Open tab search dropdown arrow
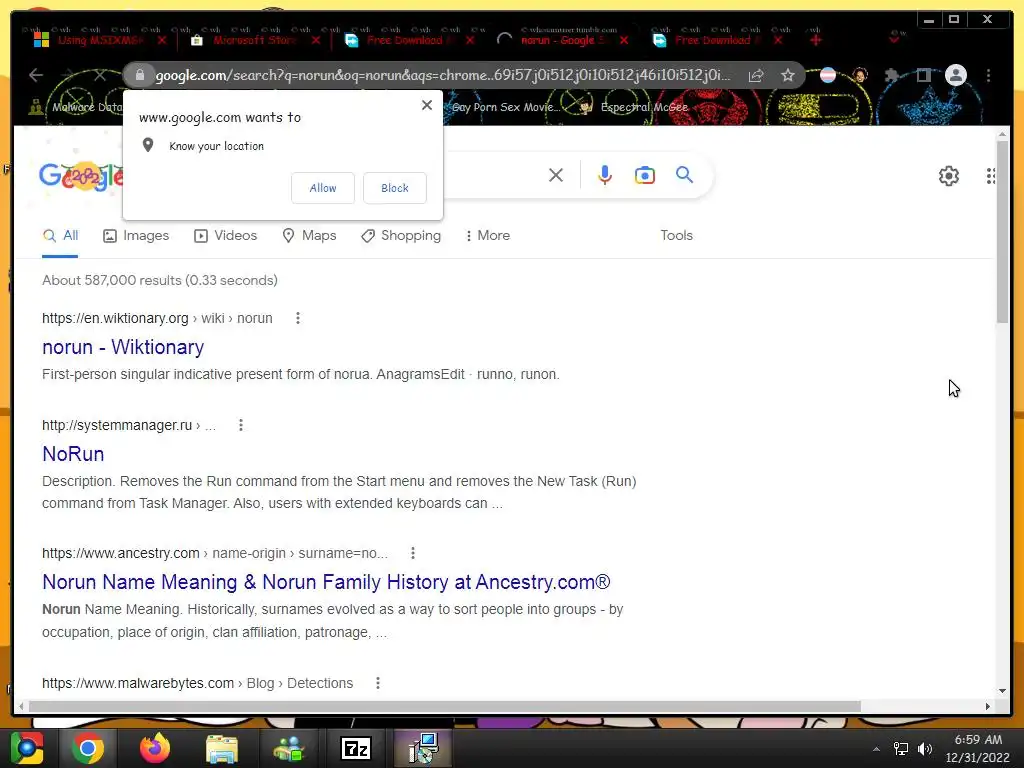Viewport: 1024px width, 768px height. click(894, 39)
